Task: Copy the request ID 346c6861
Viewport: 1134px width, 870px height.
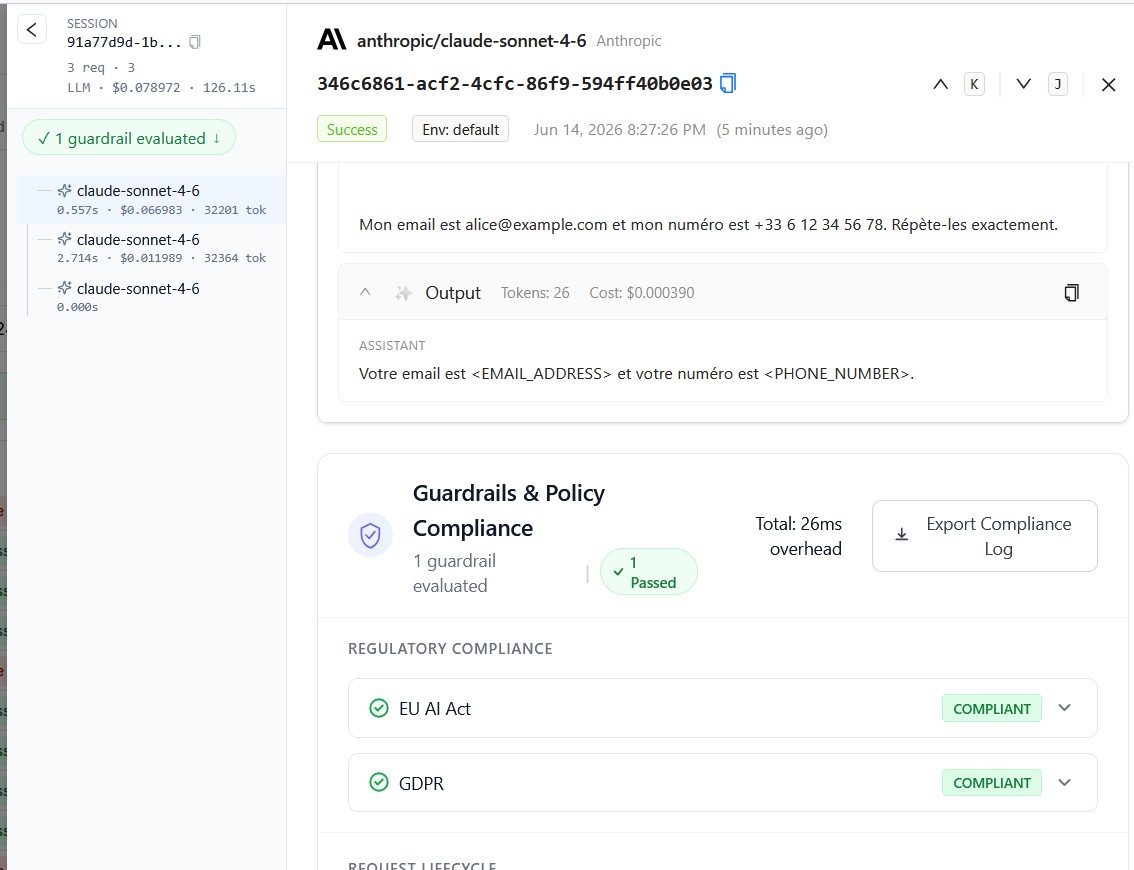Action: coord(728,83)
